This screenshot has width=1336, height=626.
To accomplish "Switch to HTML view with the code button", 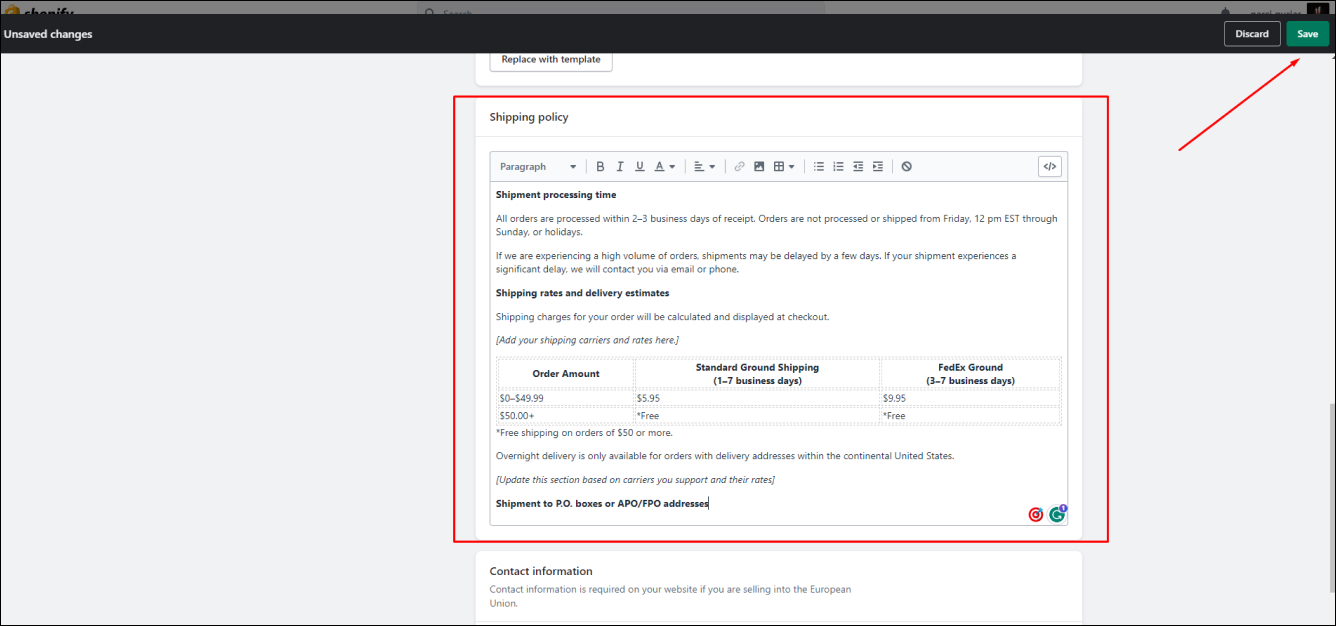I will pos(1049,167).
